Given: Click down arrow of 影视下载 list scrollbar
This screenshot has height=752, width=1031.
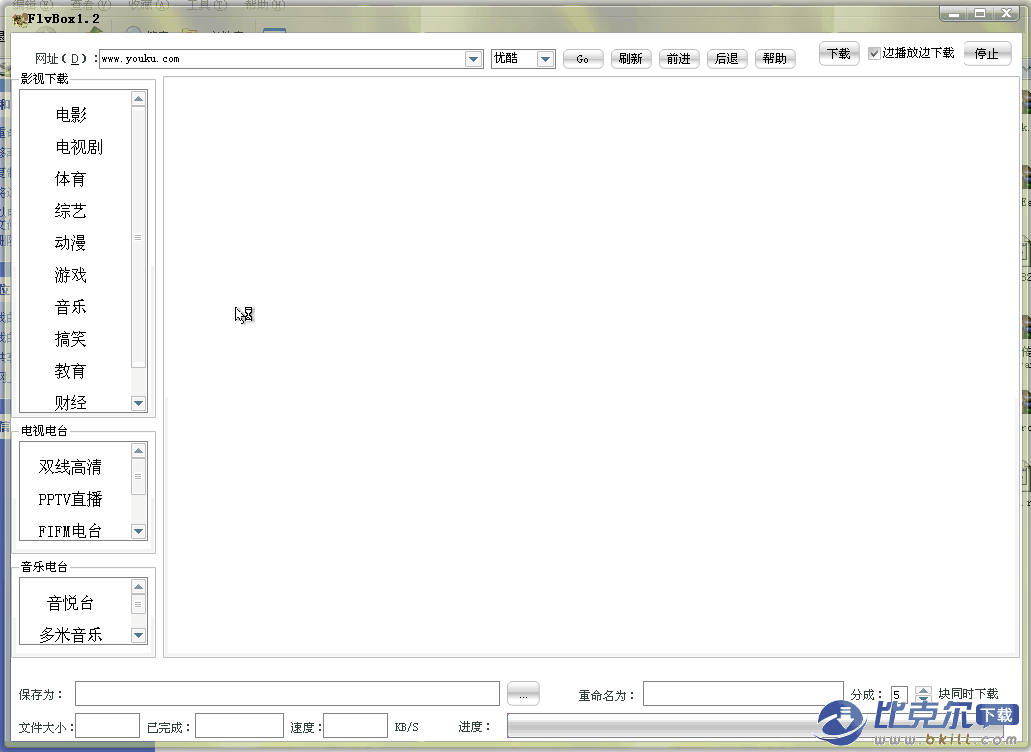Looking at the screenshot, I should [138, 403].
